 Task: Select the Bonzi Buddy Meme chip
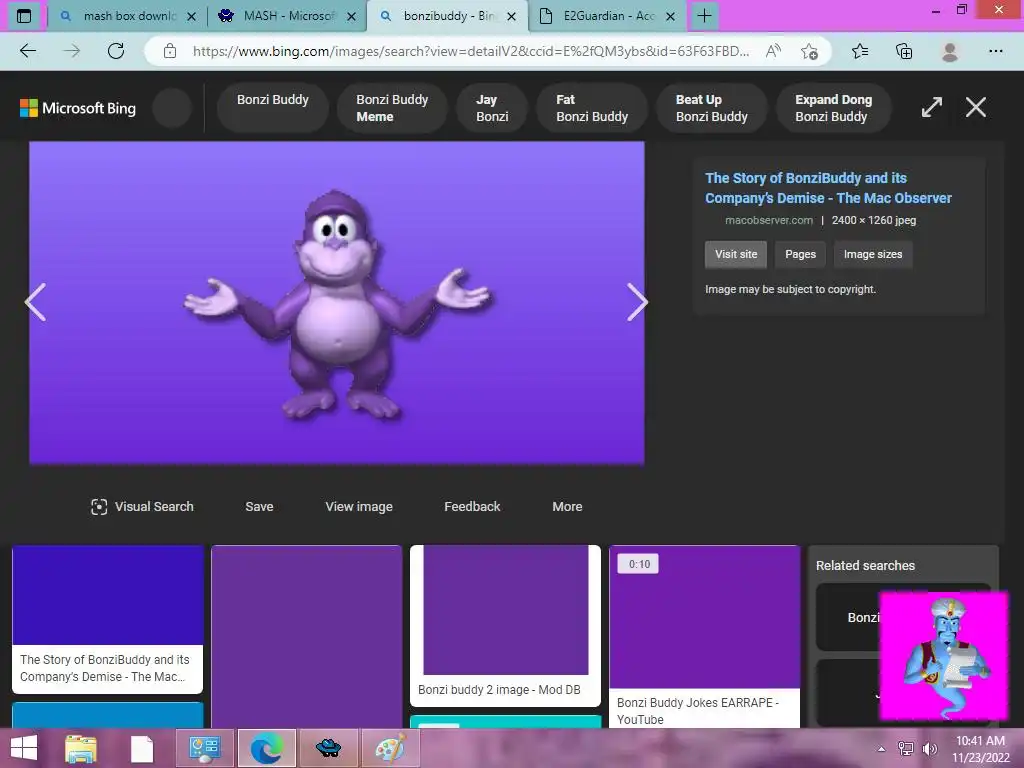[x=392, y=108]
